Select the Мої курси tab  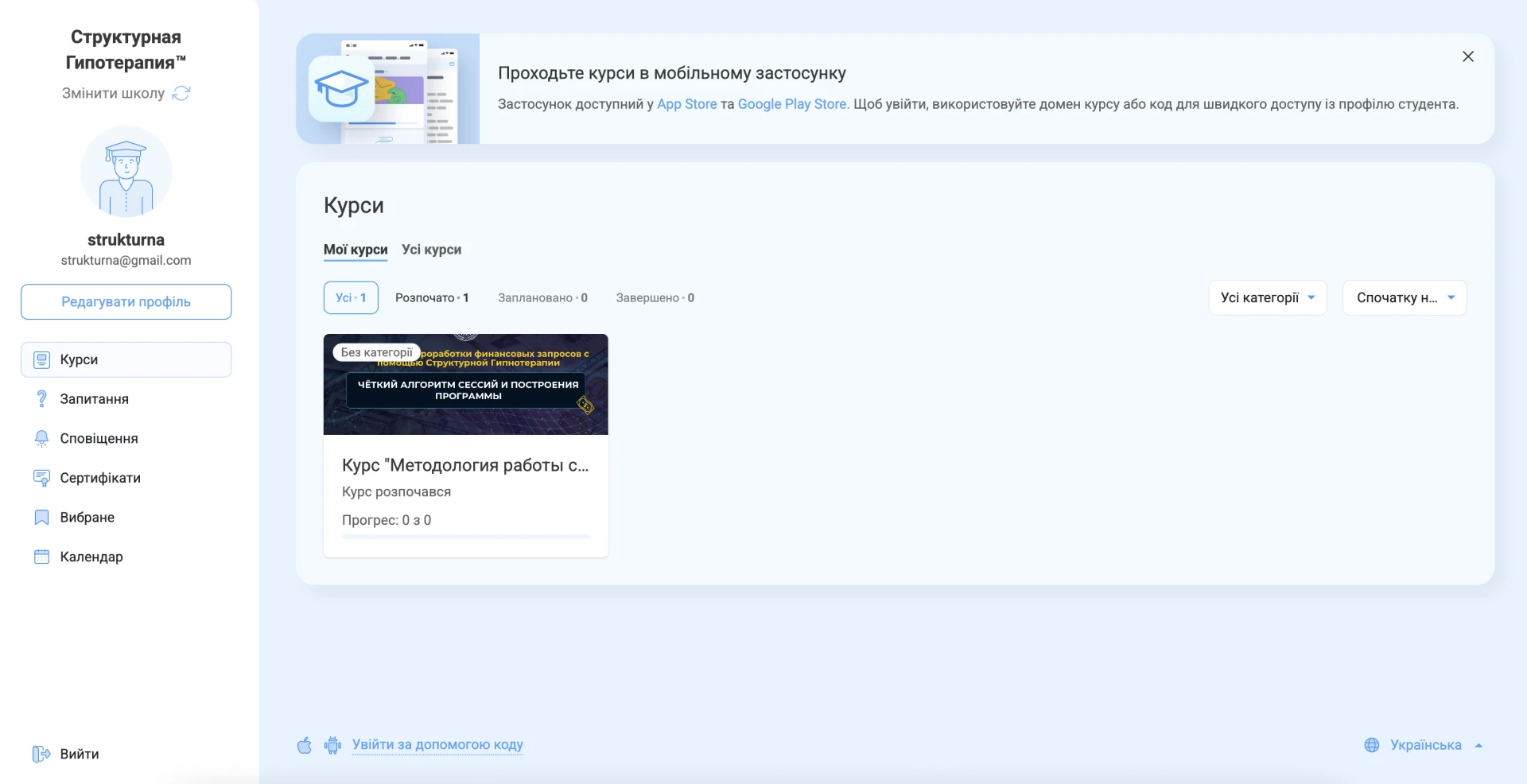[355, 250]
